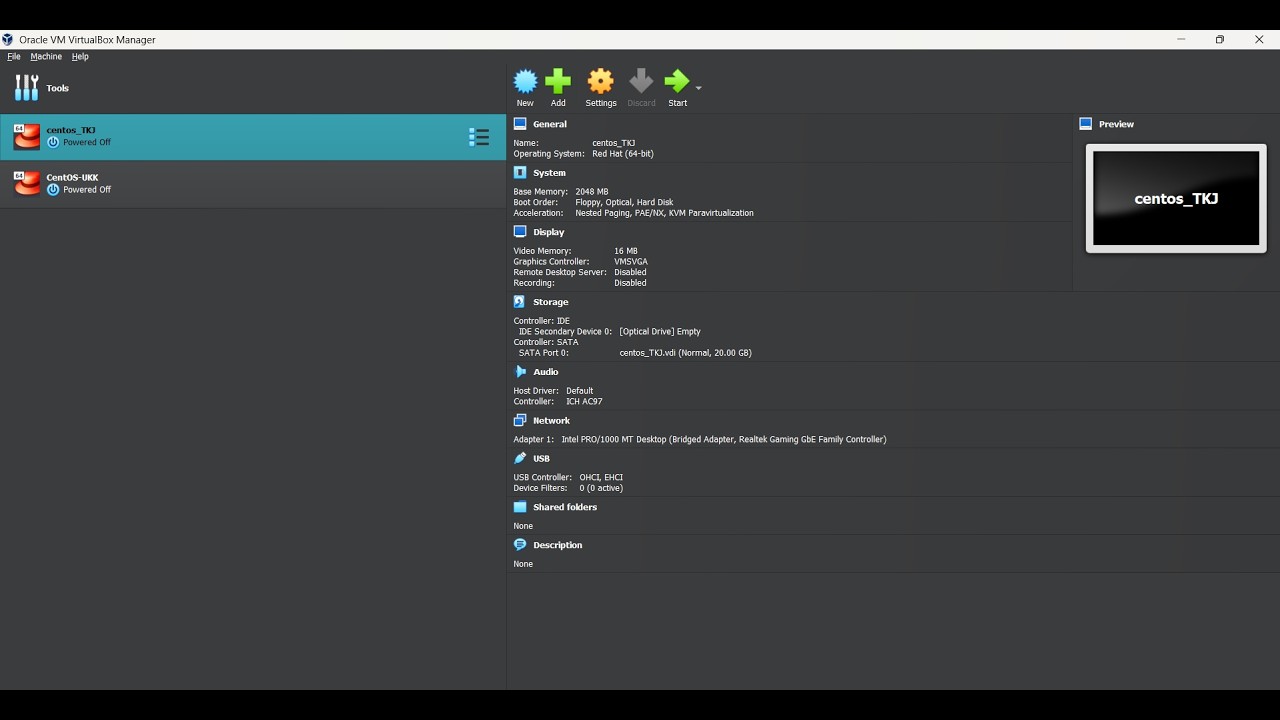The height and width of the screenshot is (720, 1280).
Task: Click the Storage disk icon
Action: pyautogui.click(x=520, y=302)
